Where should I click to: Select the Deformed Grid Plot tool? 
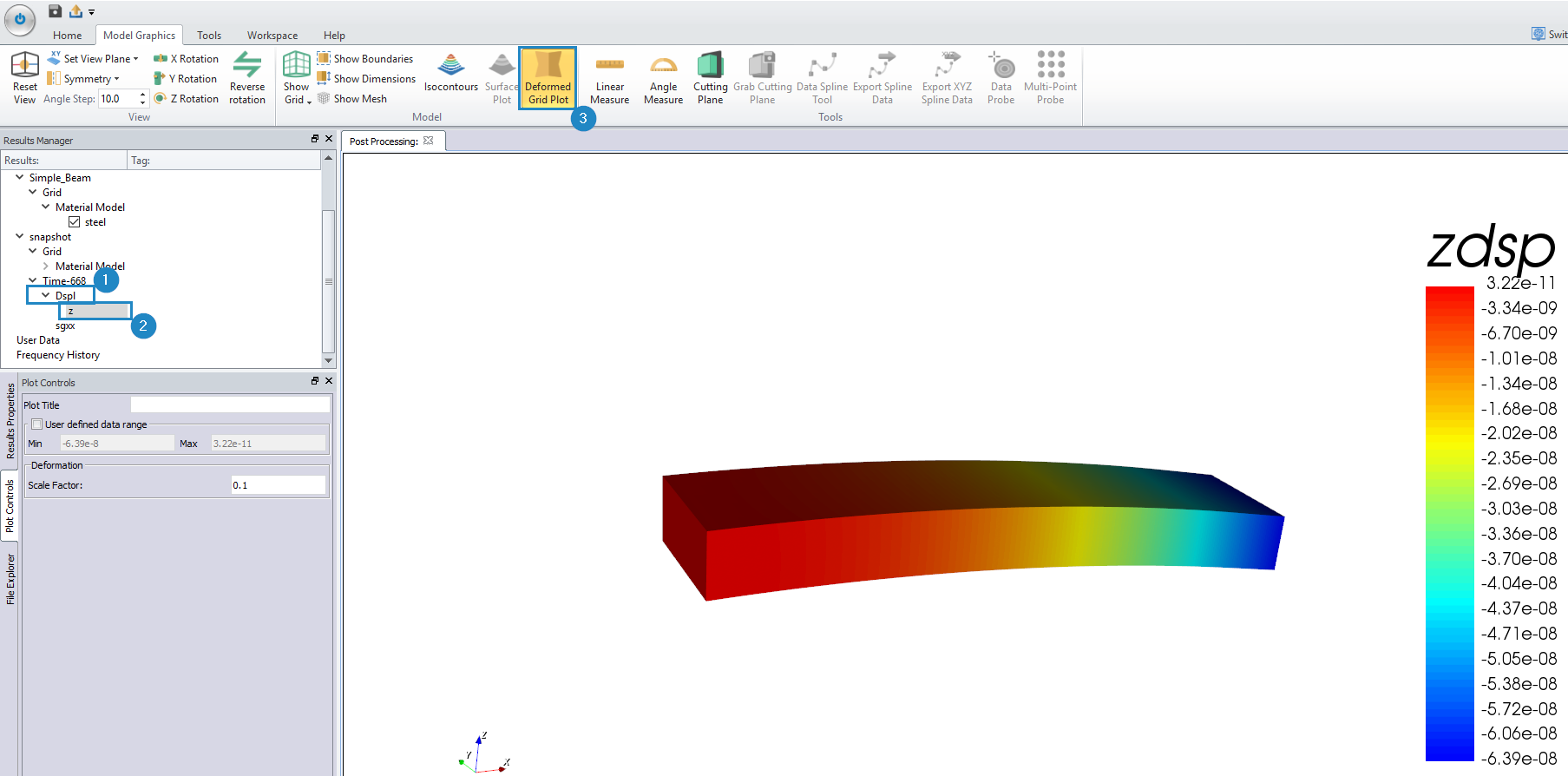[548, 78]
